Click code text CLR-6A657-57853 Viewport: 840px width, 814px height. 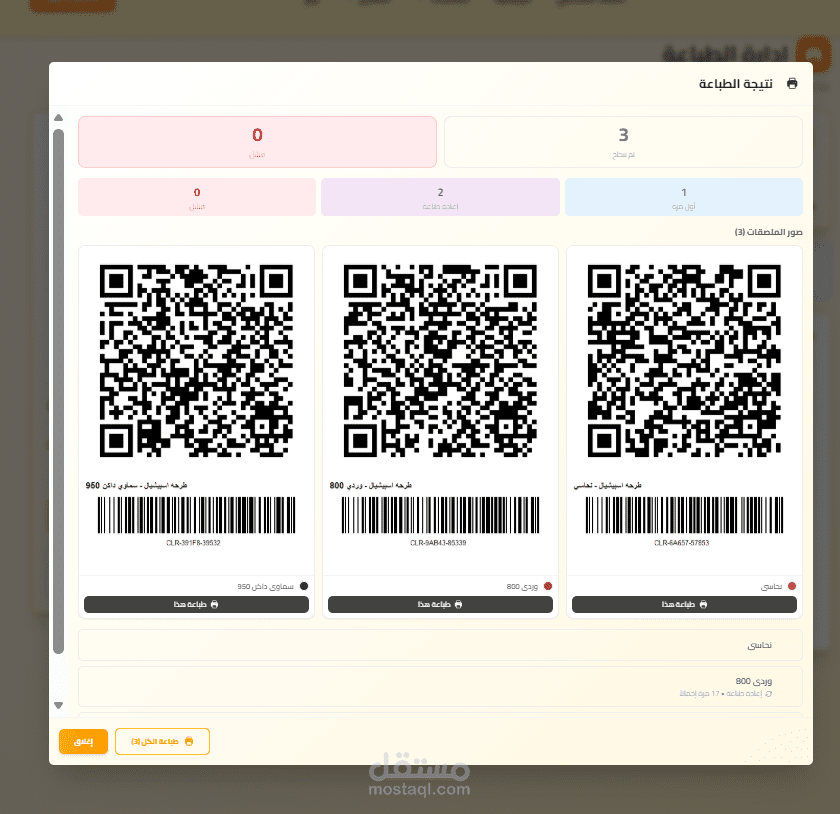pos(681,543)
